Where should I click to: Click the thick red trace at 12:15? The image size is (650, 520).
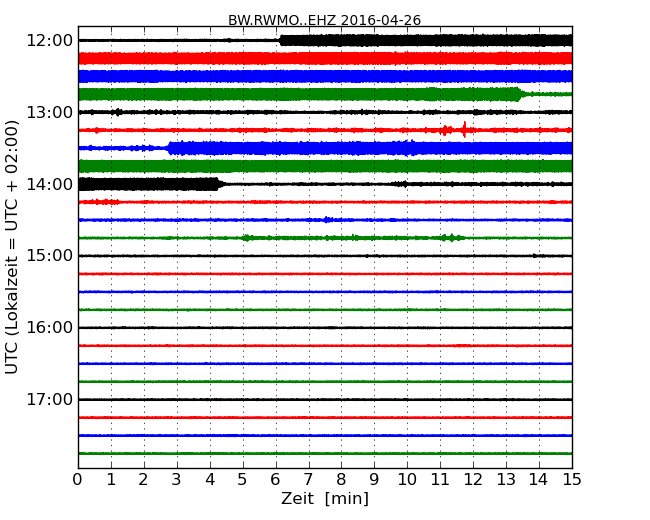point(325,58)
